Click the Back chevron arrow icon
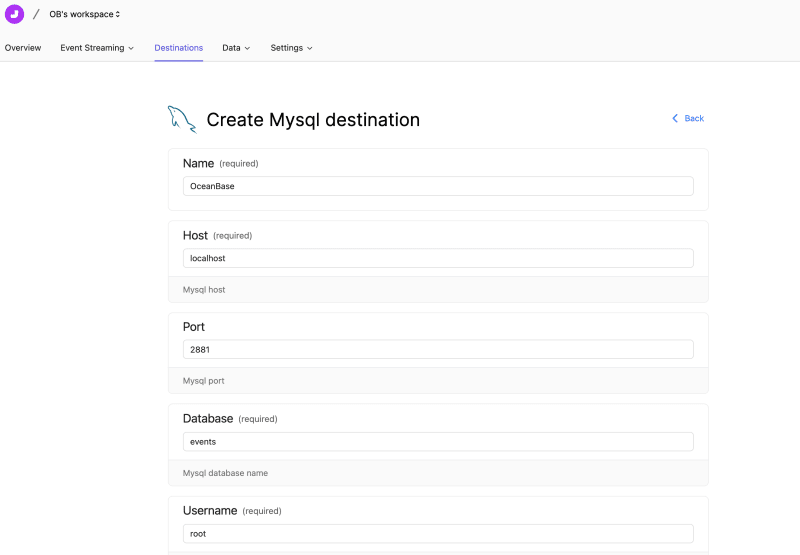The height and width of the screenshot is (555, 800). tap(675, 118)
